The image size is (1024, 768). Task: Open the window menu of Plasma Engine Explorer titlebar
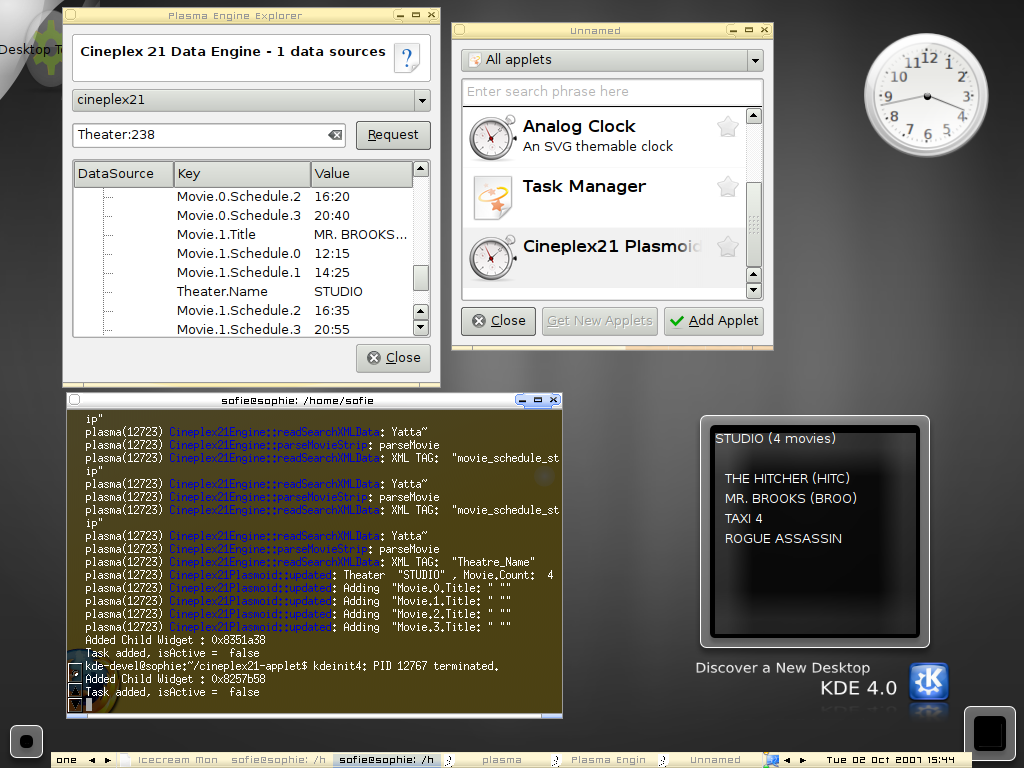[71, 15]
